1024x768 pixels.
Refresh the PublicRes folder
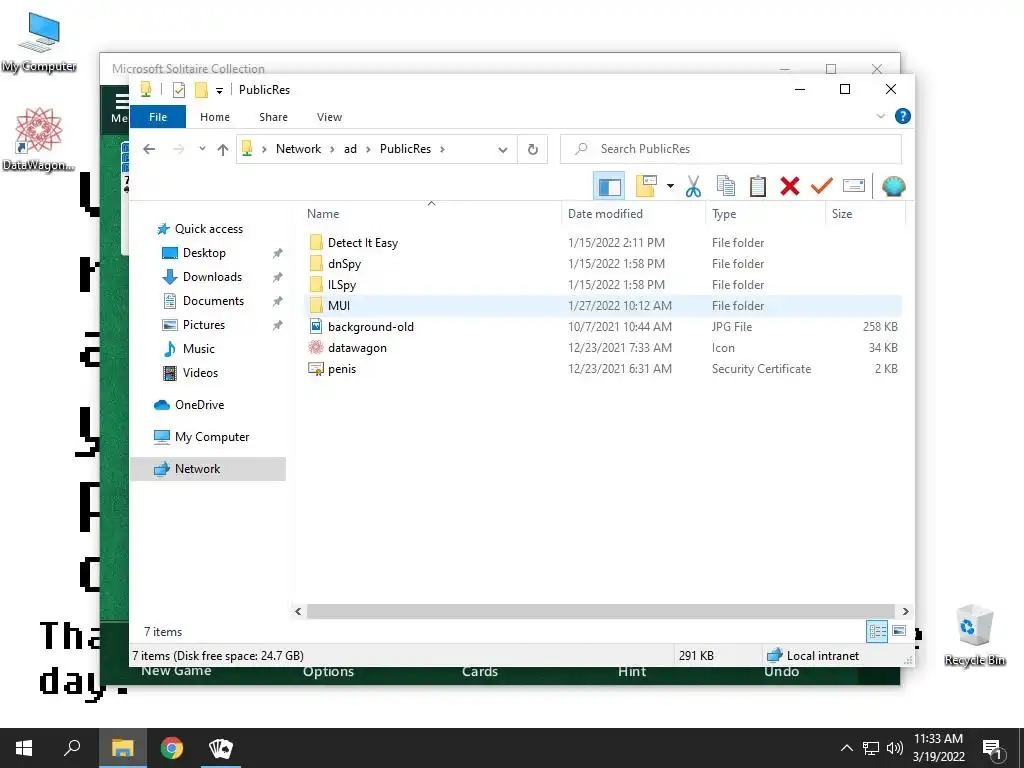click(532, 150)
